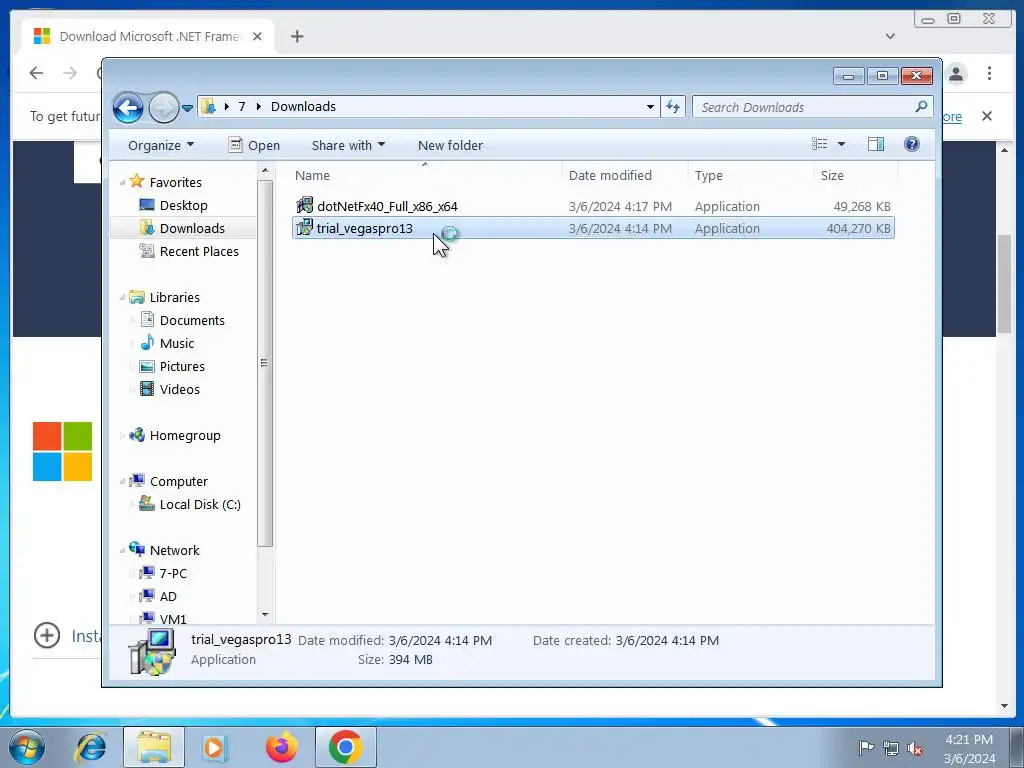Collapse the Network node
1024x768 pixels.
(123, 551)
